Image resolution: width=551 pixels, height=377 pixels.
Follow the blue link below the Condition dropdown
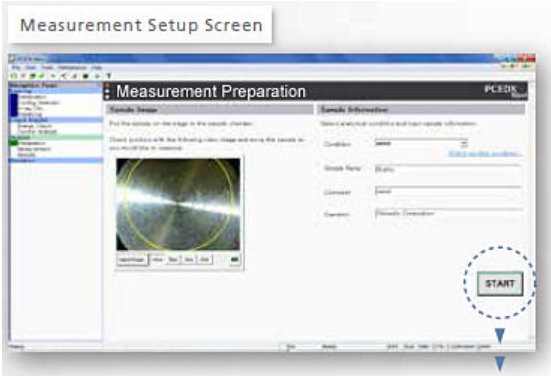click(x=484, y=154)
